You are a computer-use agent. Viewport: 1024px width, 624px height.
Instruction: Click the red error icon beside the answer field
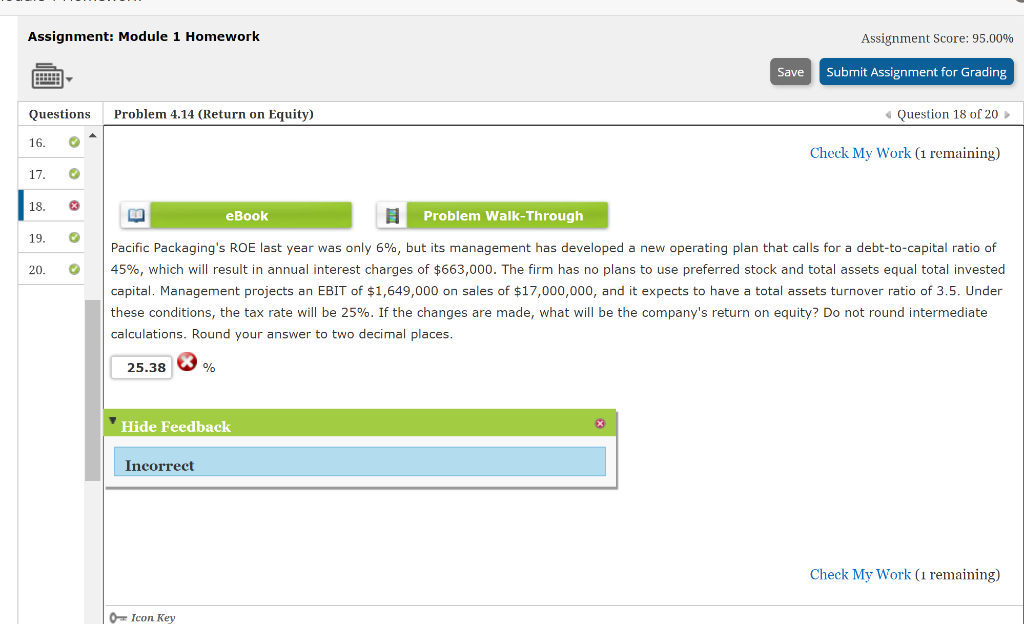[x=187, y=362]
